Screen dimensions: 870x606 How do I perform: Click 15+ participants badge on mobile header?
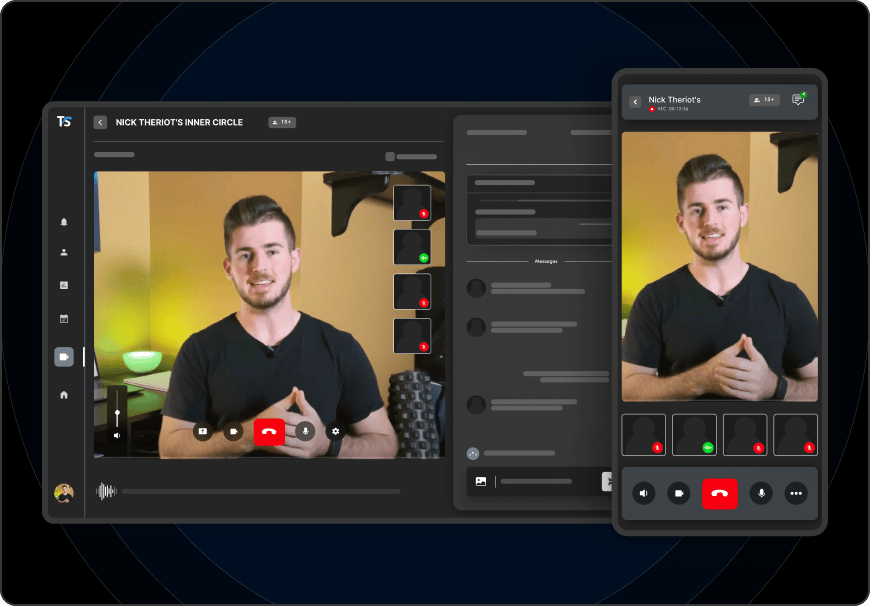click(764, 100)
